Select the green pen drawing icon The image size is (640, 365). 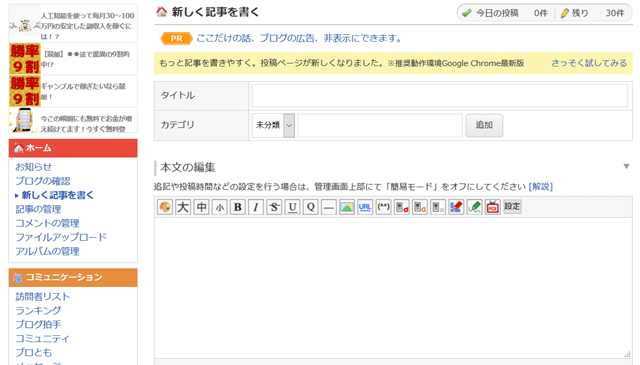(x=474, y=207)
